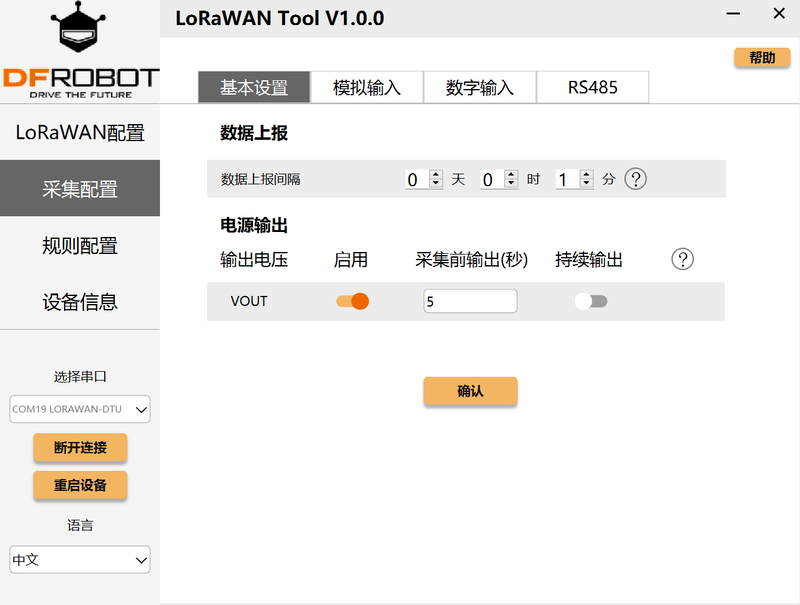This screenshot has height=605, width=800.
Task: Click the minutes (分) stepper arrows
Action: 586,179
